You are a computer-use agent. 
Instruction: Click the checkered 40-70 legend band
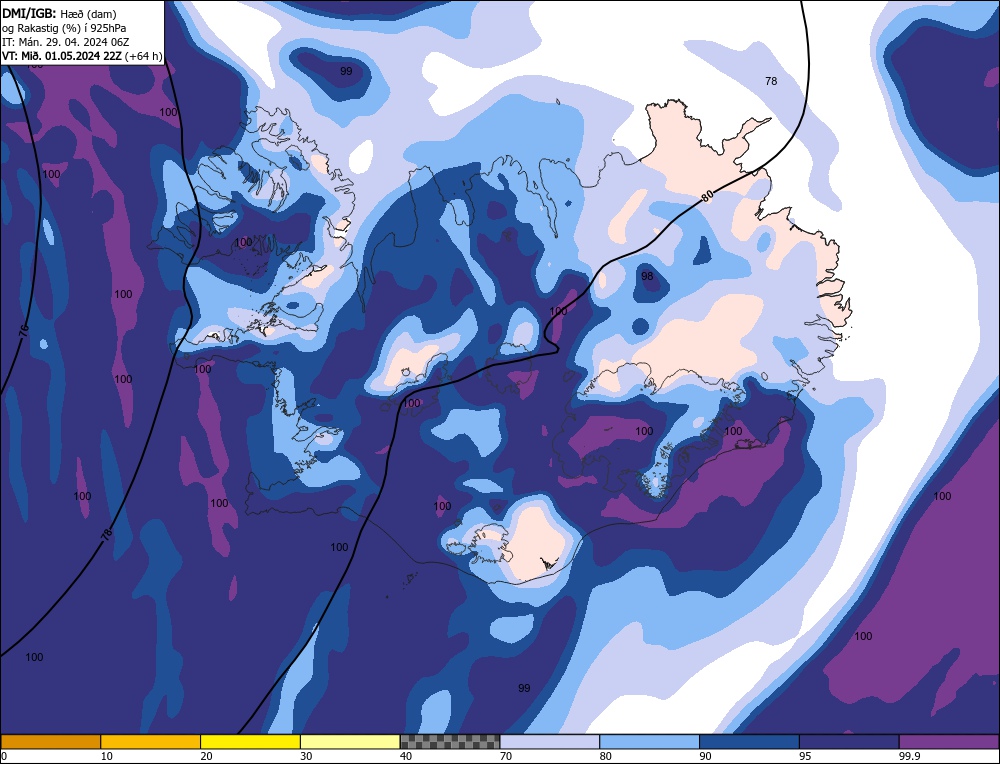450,741
